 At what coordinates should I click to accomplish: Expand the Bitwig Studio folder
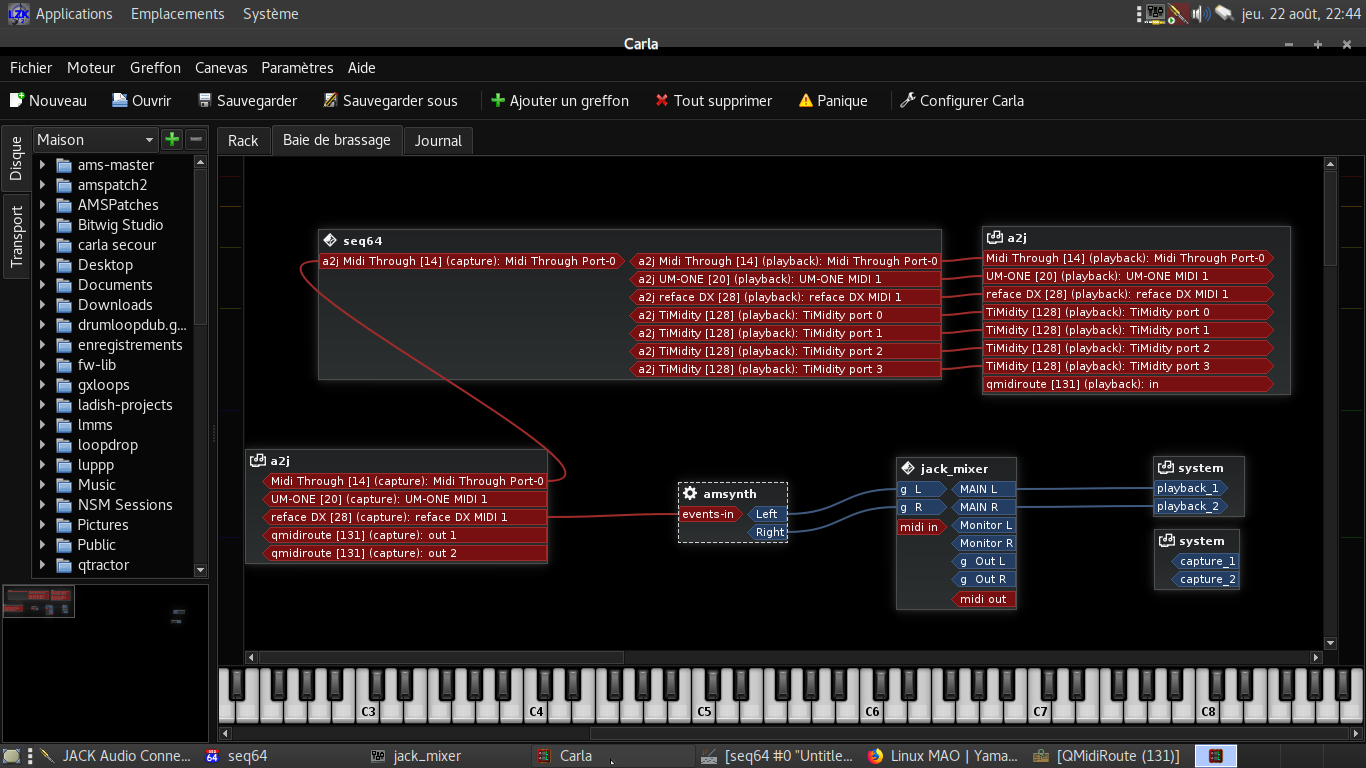point(43,225)
